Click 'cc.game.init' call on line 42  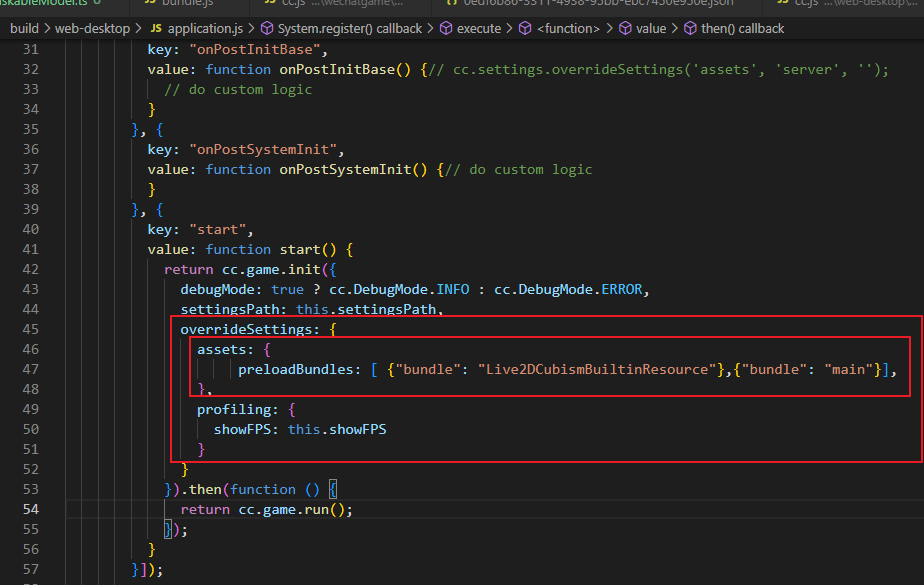pos(271,269)
